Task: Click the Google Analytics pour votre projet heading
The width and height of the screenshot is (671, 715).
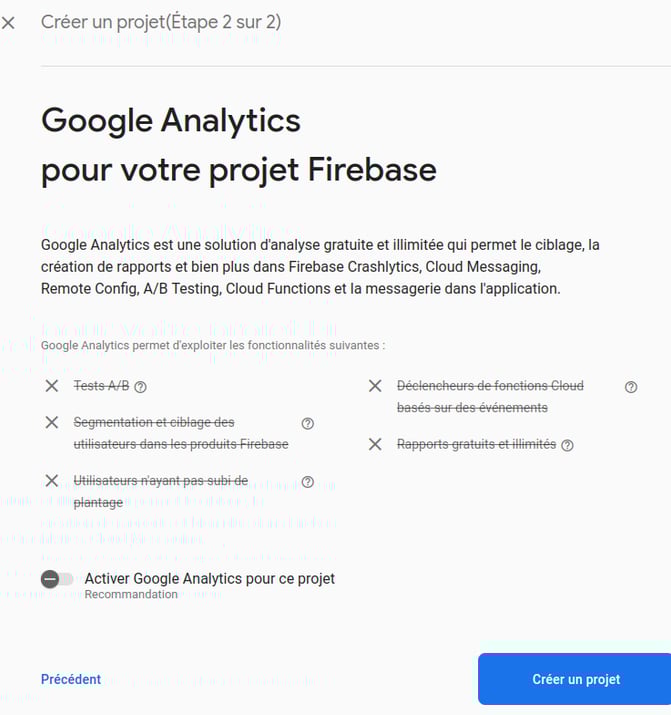Action: (x=239, y=145)
